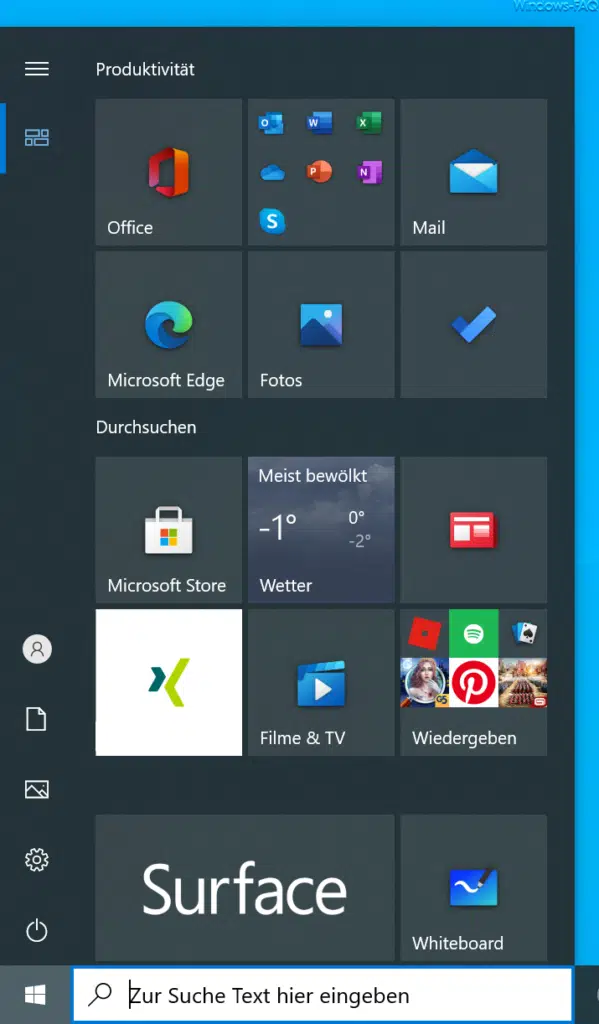Open the Gameloft game thumbnail in Wiedergeben
599x1024 pixels.
523,682
